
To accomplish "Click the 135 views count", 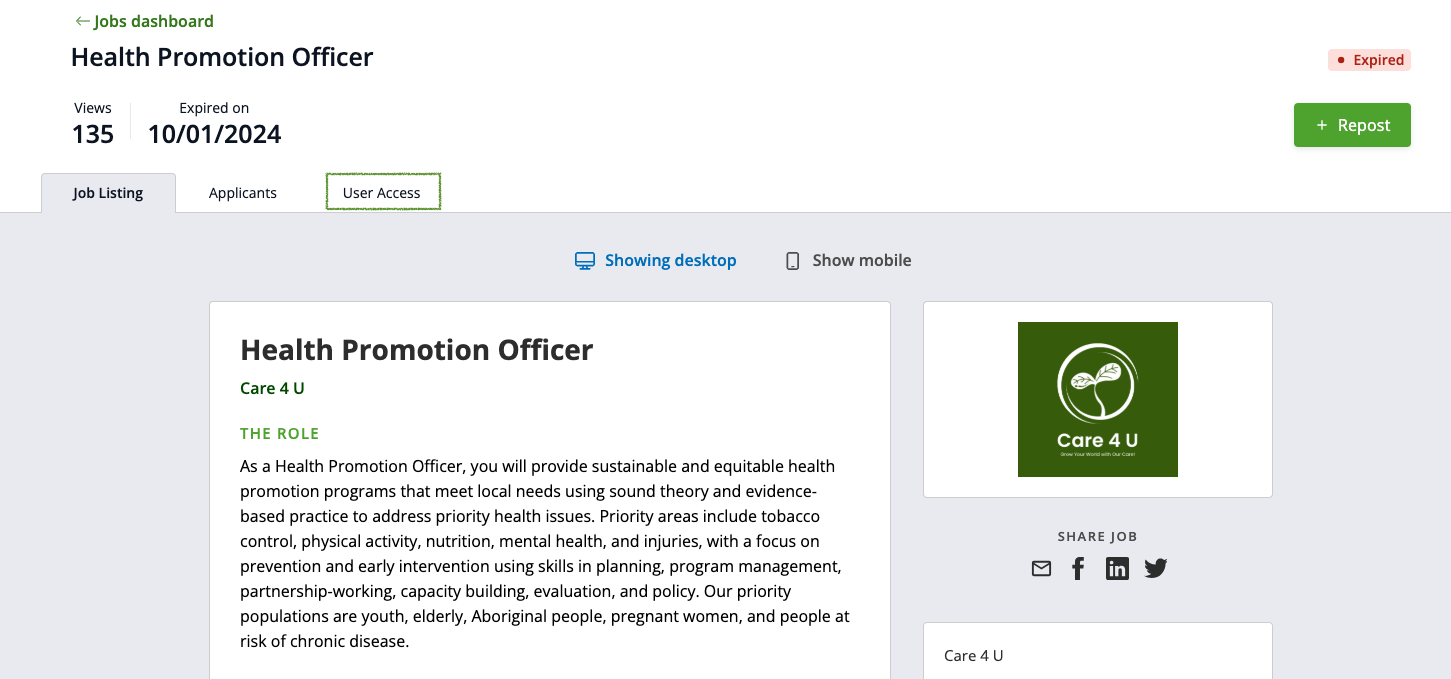I will pyautogui.click(x=93, y=134).
